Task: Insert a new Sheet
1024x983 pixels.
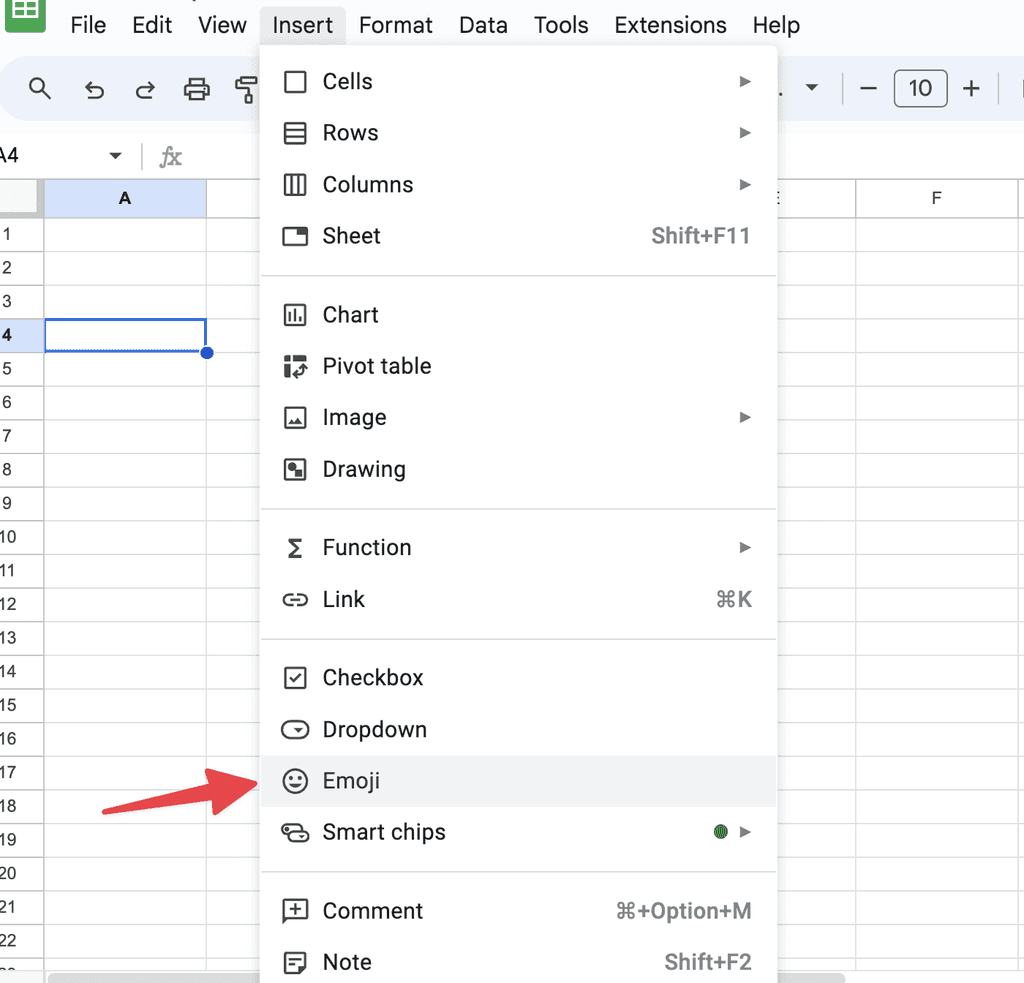Action: pos(518,236)
